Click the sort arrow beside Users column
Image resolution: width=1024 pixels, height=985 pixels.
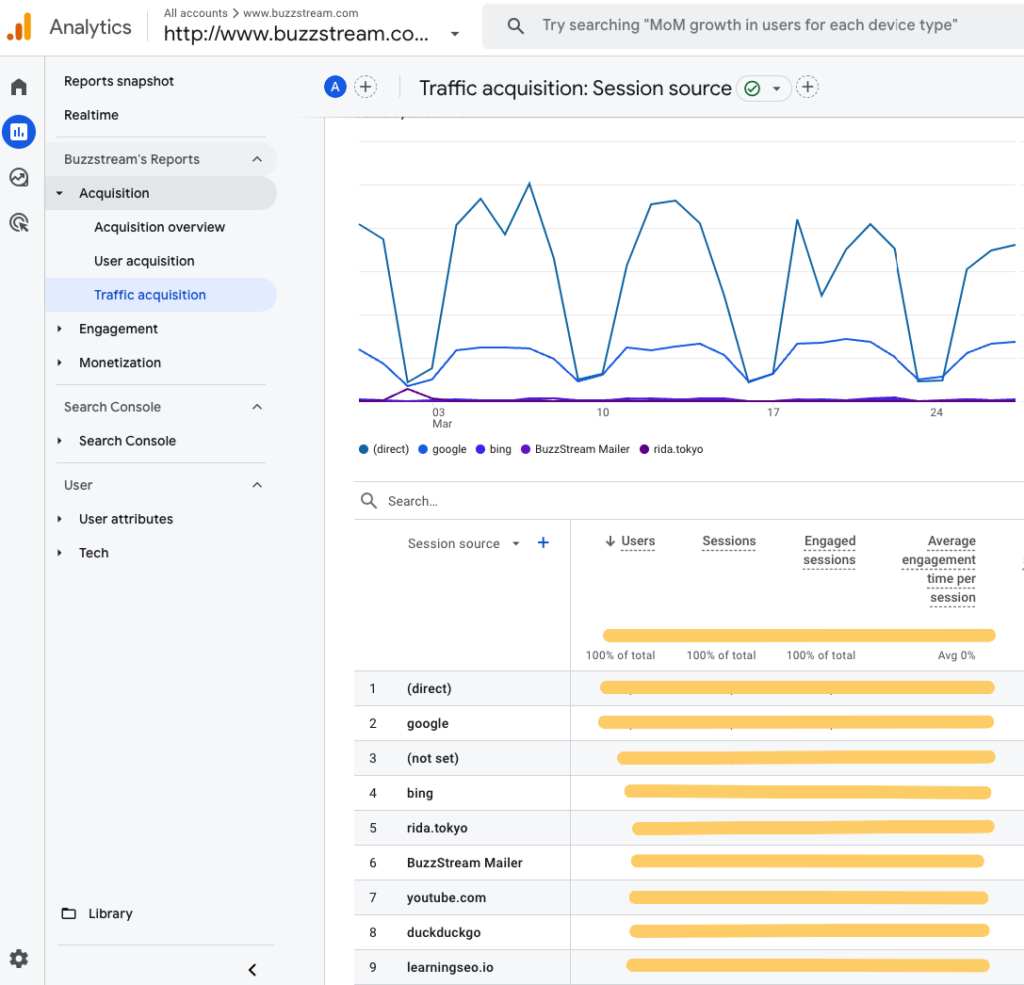[610, 541]
